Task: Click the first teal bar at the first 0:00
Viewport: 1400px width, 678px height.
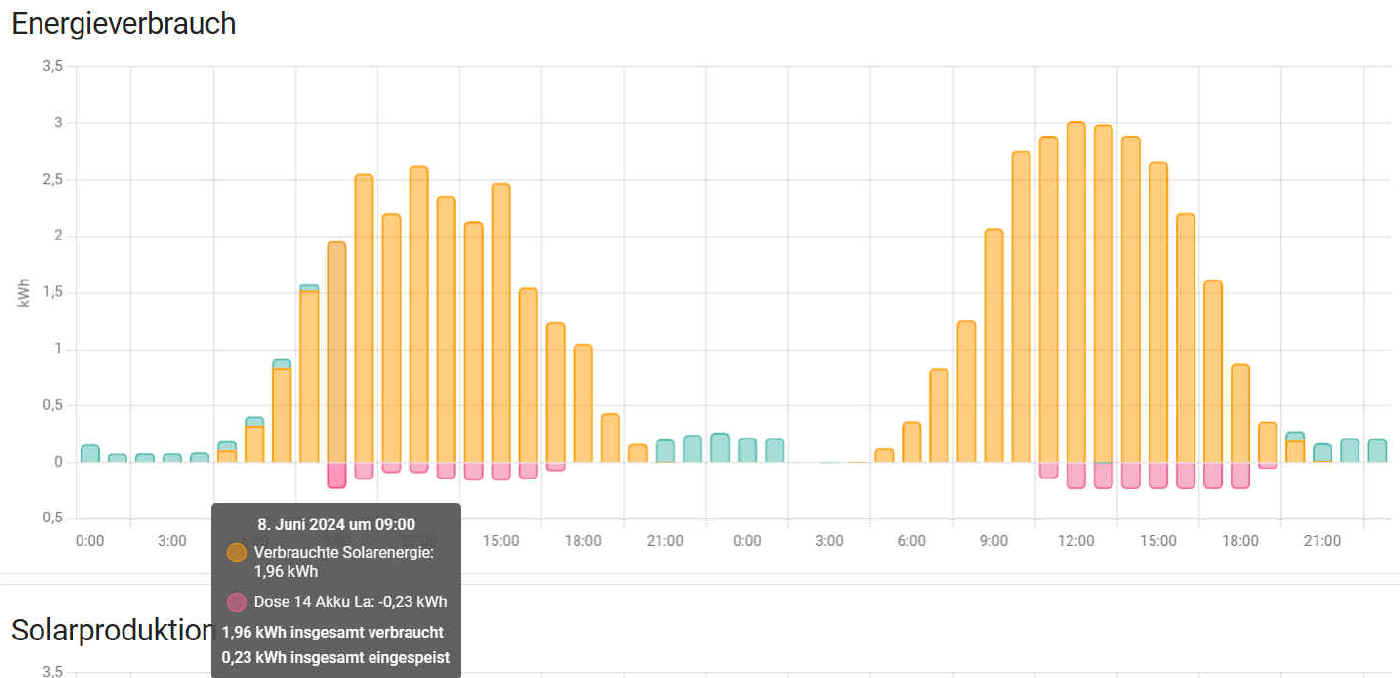Action: [x=90, y=453]
